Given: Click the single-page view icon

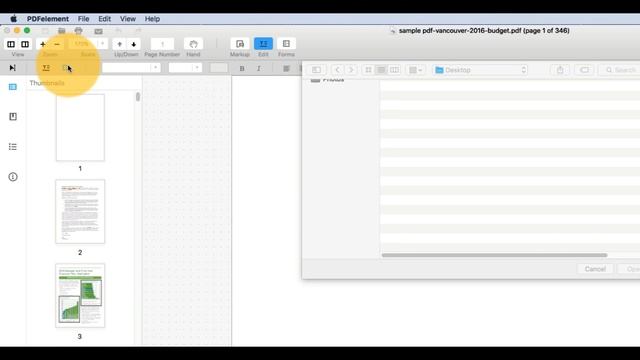Looking at the screenshot, I should [x=11, y=44].
